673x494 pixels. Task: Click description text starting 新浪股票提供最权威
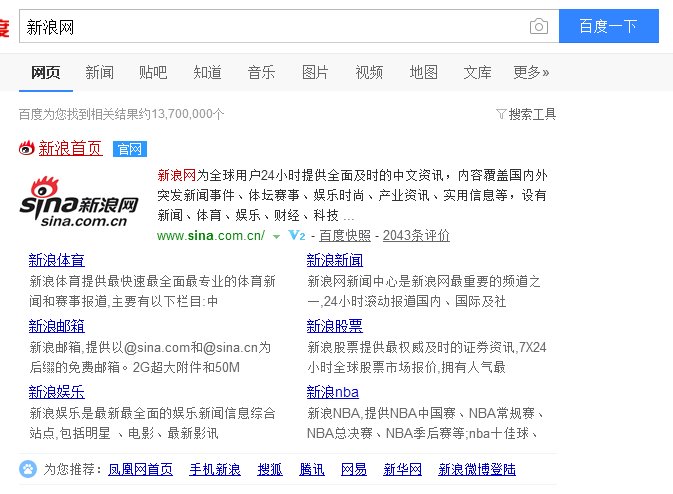[427, 357]
